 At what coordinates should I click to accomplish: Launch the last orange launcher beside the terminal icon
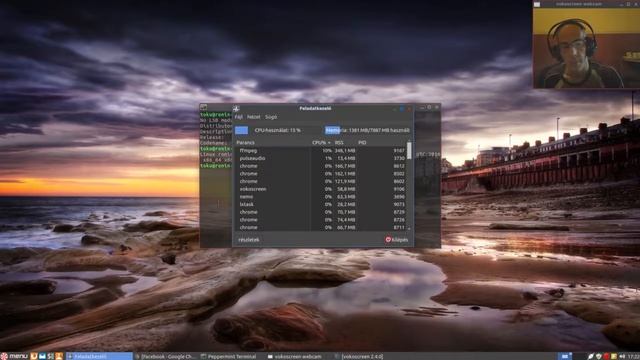(x=59, y=356)
